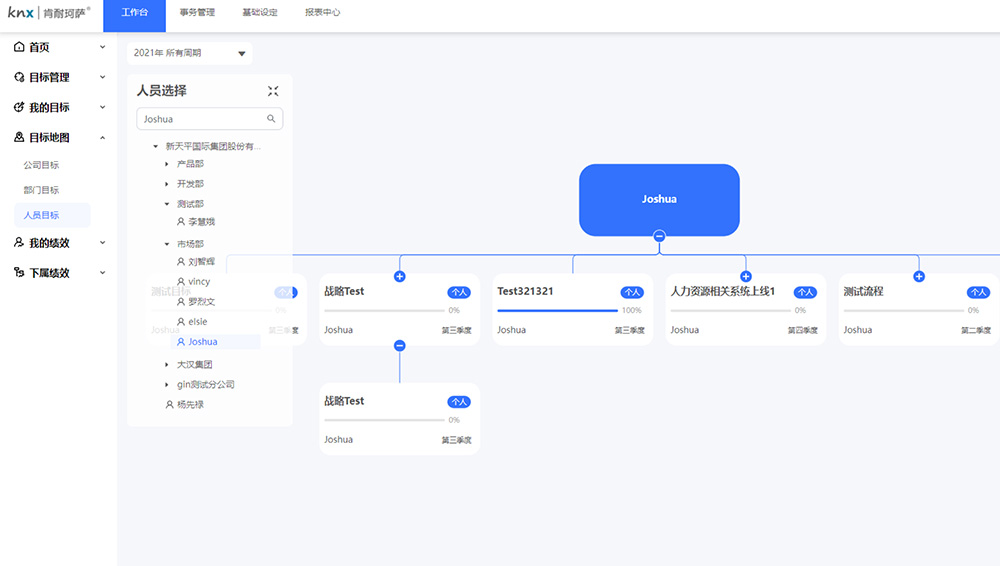Collapse the 测试部 tree node arrow
The height and width of the screenshot is (566, 1000).
pyautogui.click(x=167, y=204)
